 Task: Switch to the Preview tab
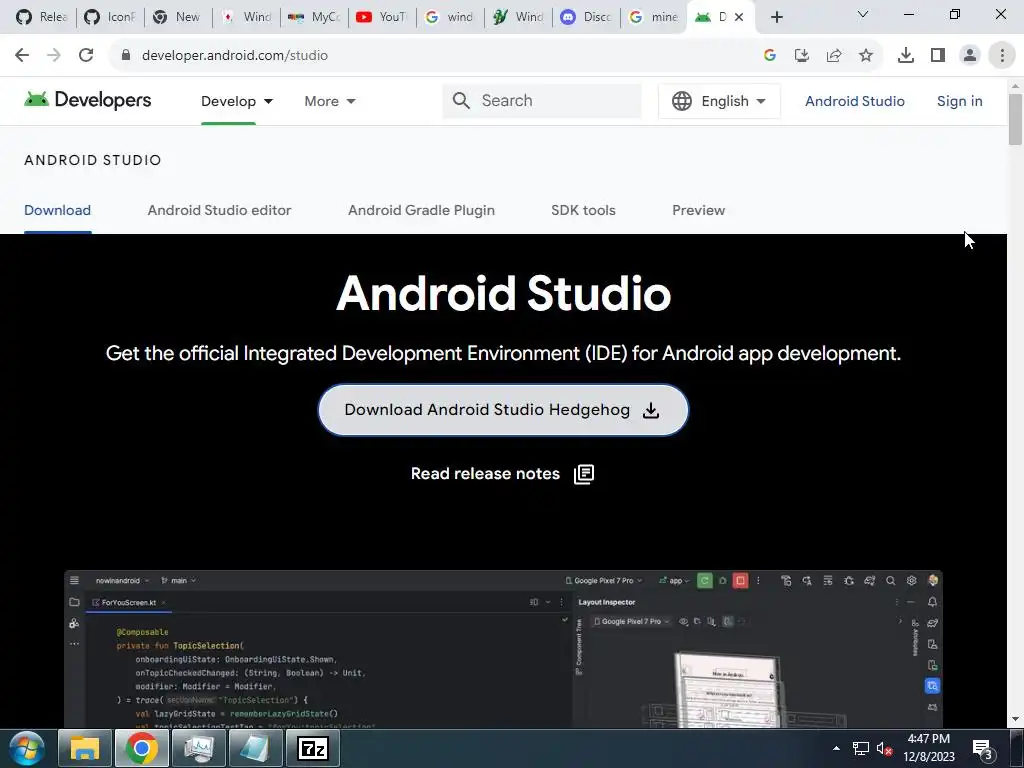click(x=698, y=210)
